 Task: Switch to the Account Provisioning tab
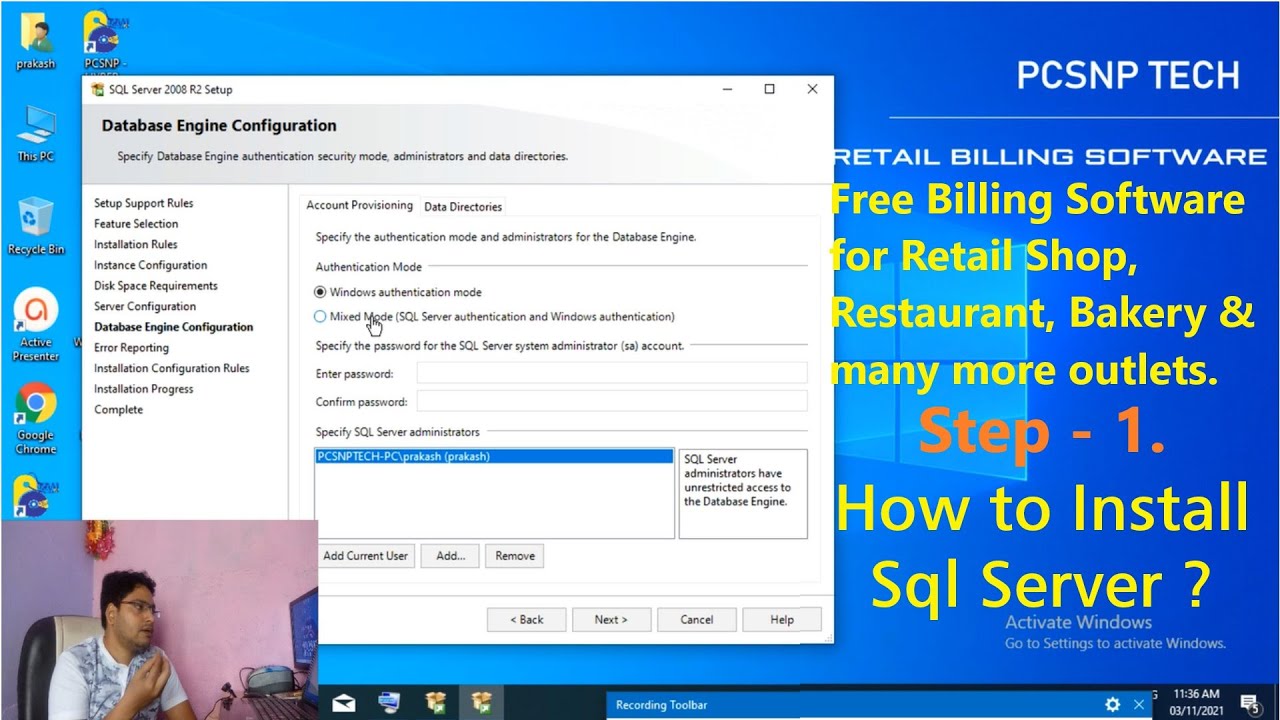pyautogui.click(x=359, y=205)
